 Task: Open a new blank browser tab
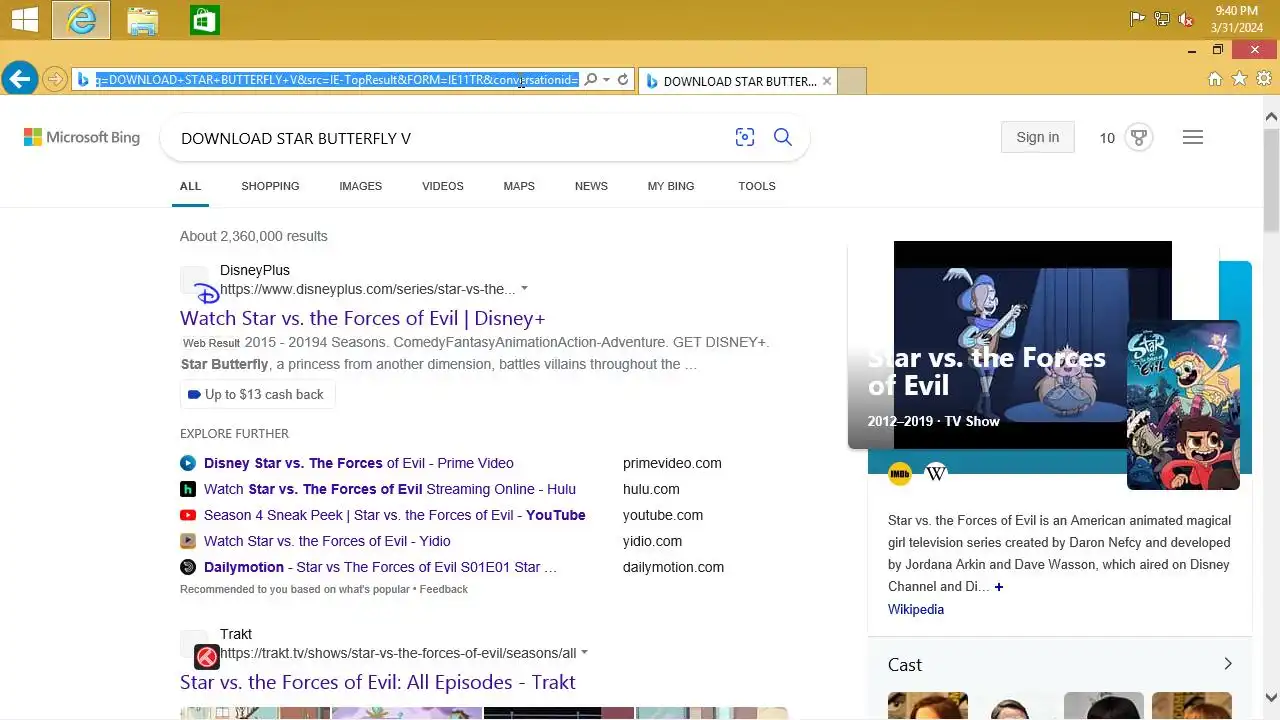point(852,81)
